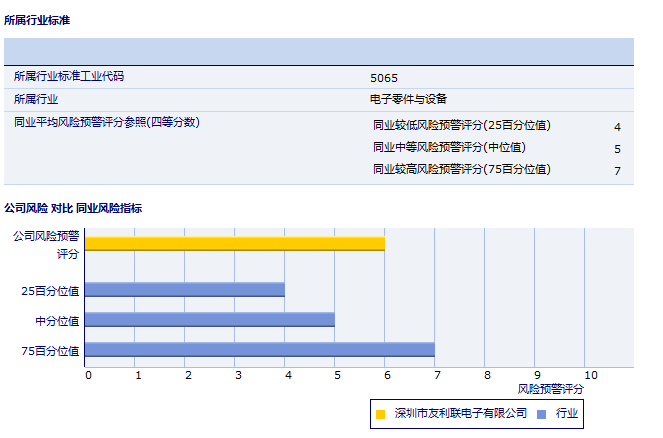
Task: Click the 行业 legend label text
Action: (x=567, y=413)
